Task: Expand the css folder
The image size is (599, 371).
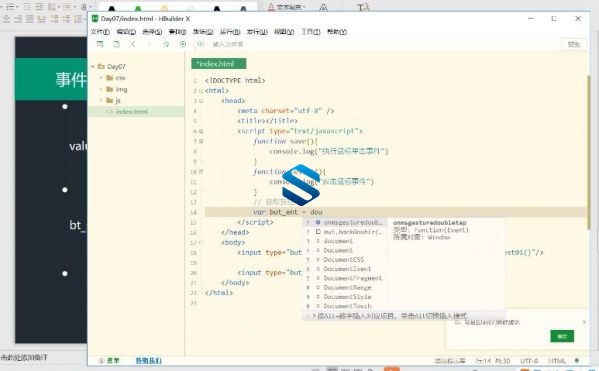Action: (x=101, y=78)
